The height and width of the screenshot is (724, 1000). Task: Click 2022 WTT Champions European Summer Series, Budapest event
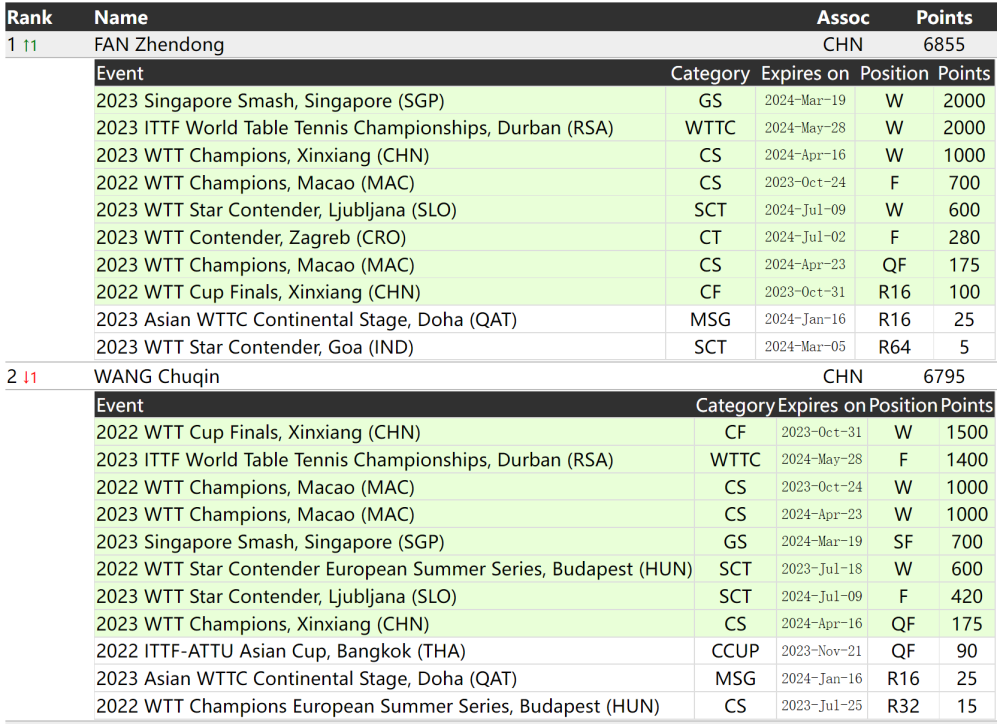coord(378,707)
